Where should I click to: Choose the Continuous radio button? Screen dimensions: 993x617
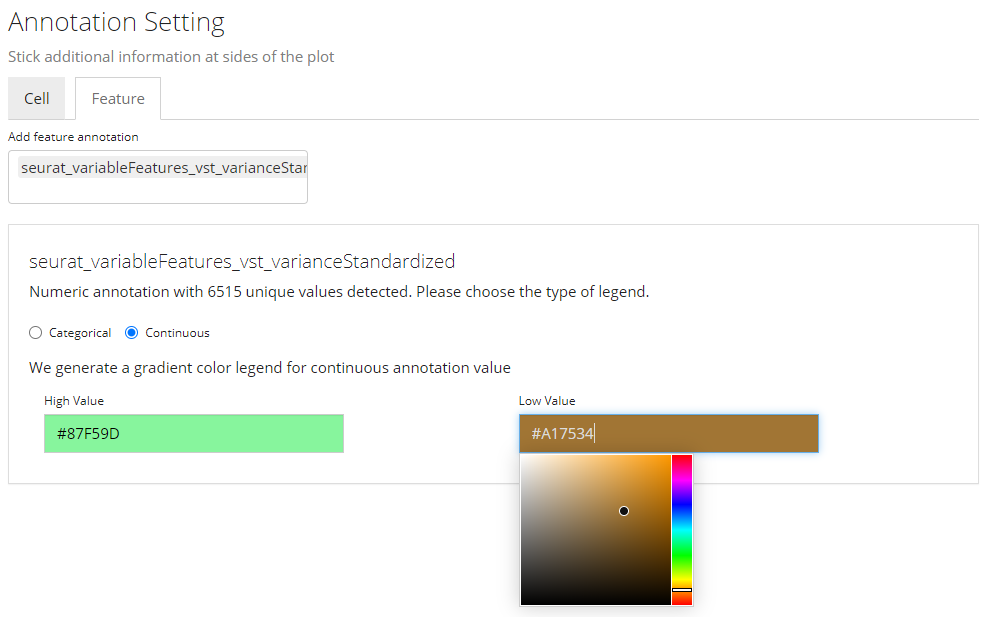tap(132, 333)
